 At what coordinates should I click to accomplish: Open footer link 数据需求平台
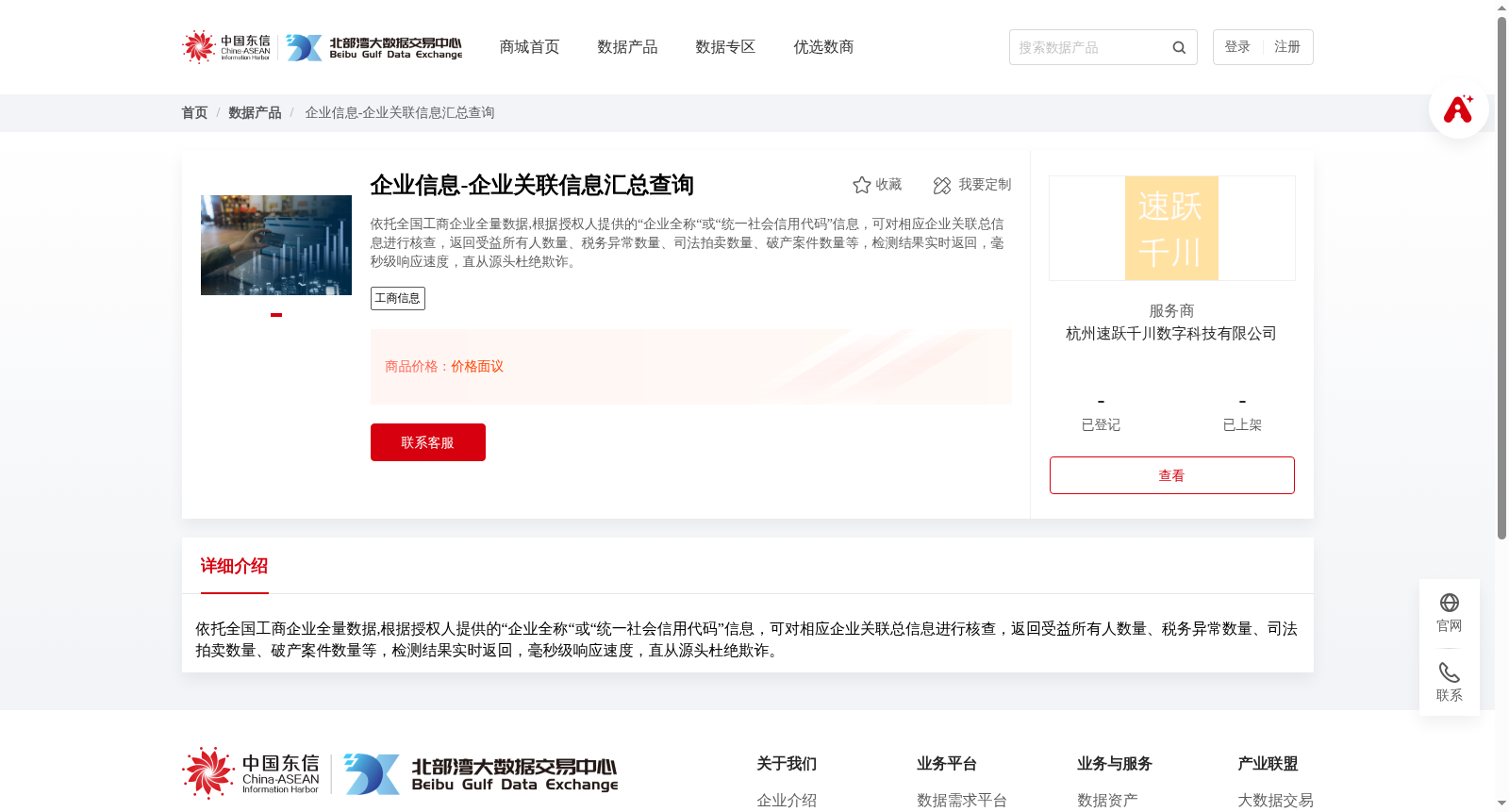point(962,801)
